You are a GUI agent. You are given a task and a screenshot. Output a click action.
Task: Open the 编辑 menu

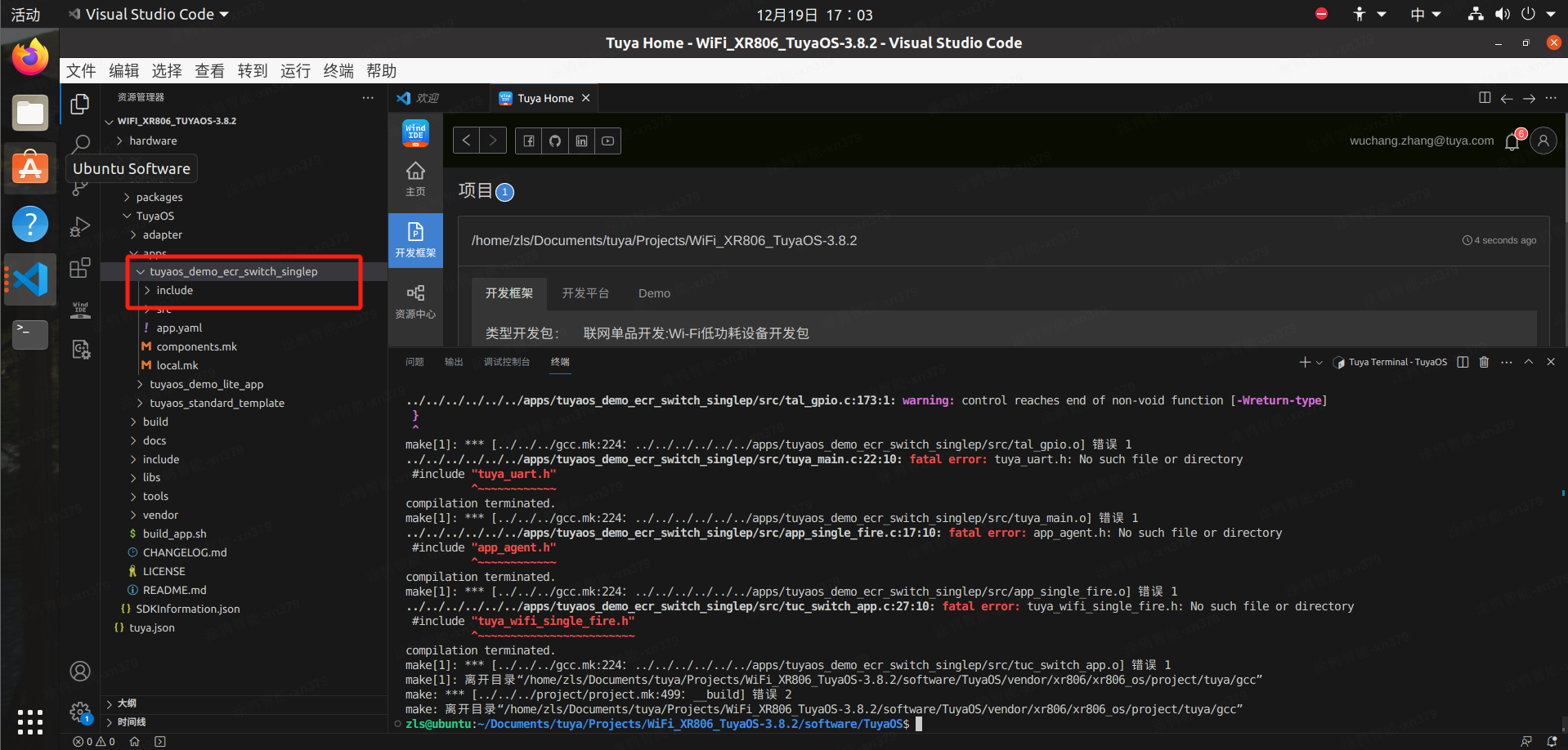(124, 71)
